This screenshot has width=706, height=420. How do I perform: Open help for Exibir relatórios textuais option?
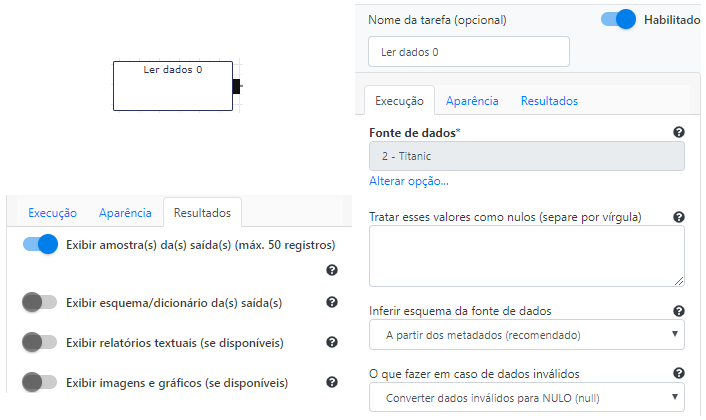pyautogui.click(x=332, y=342)
